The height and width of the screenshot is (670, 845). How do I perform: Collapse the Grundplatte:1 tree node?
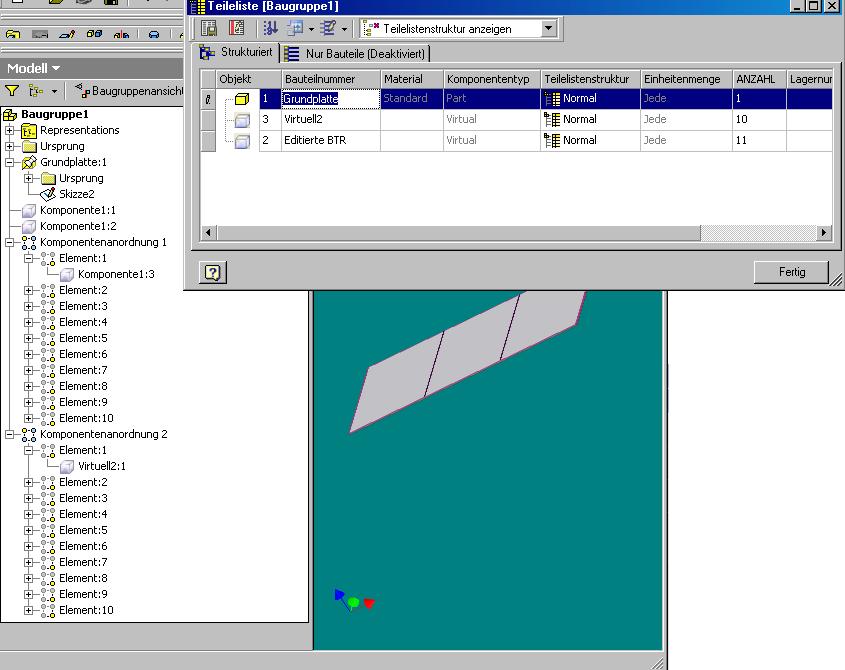click(x=9, y=162)
